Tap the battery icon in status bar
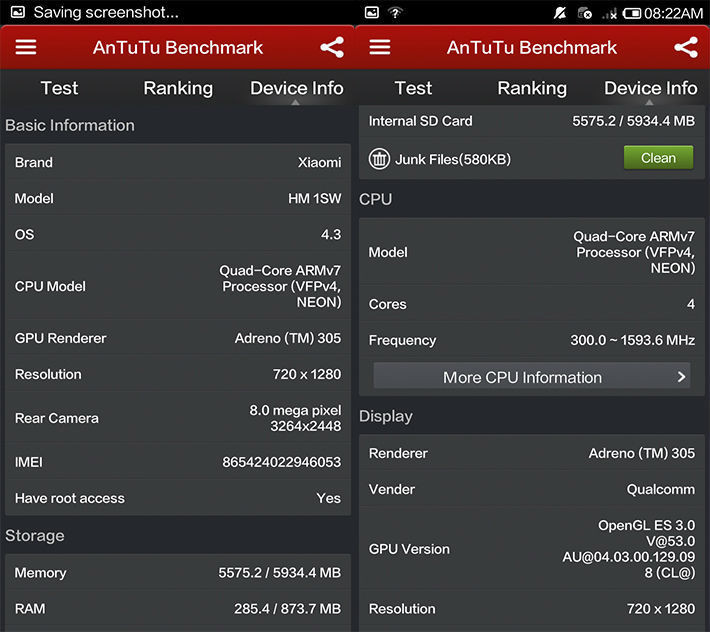 pos(632,13)
